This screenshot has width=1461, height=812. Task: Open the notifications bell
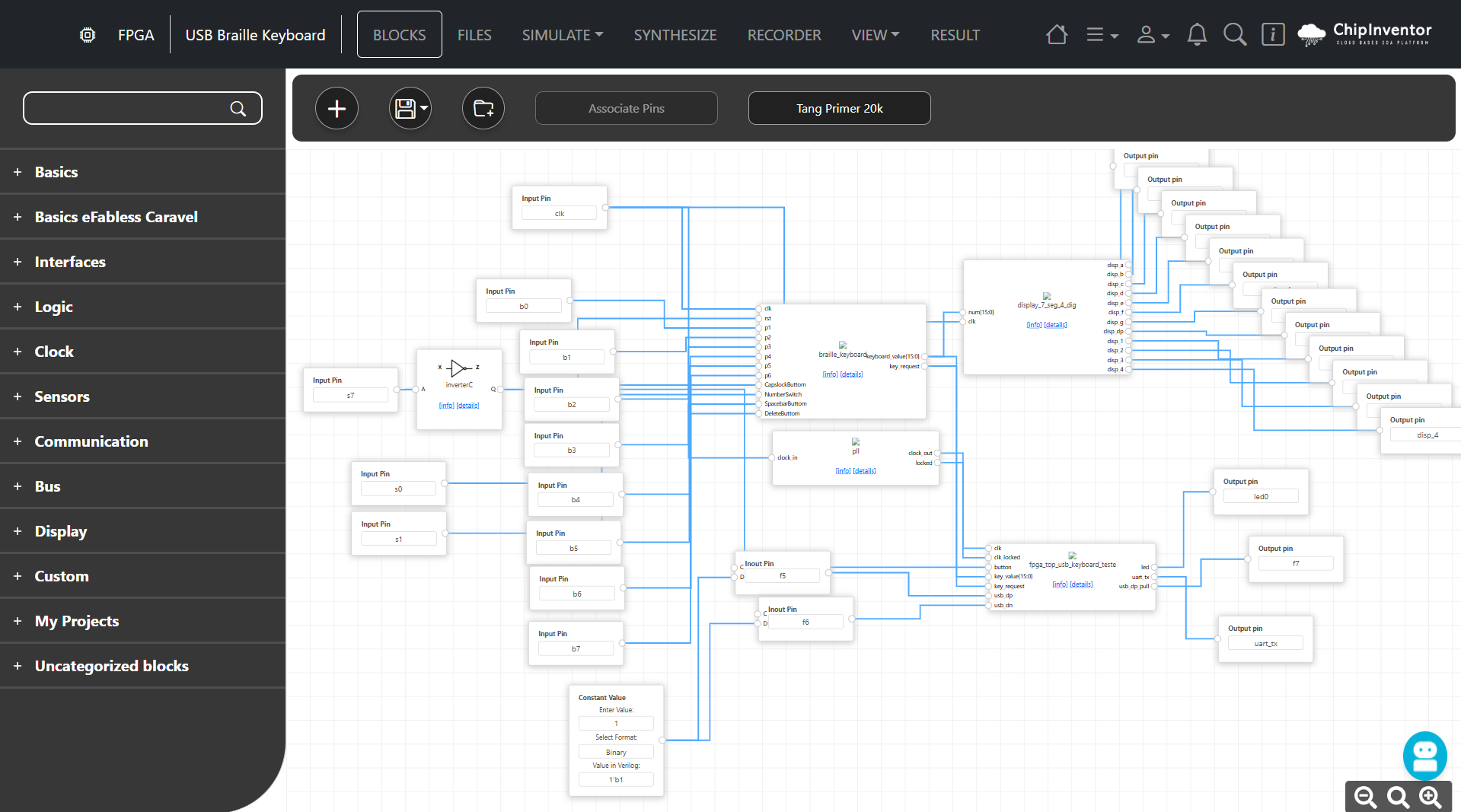[1197, 35]
